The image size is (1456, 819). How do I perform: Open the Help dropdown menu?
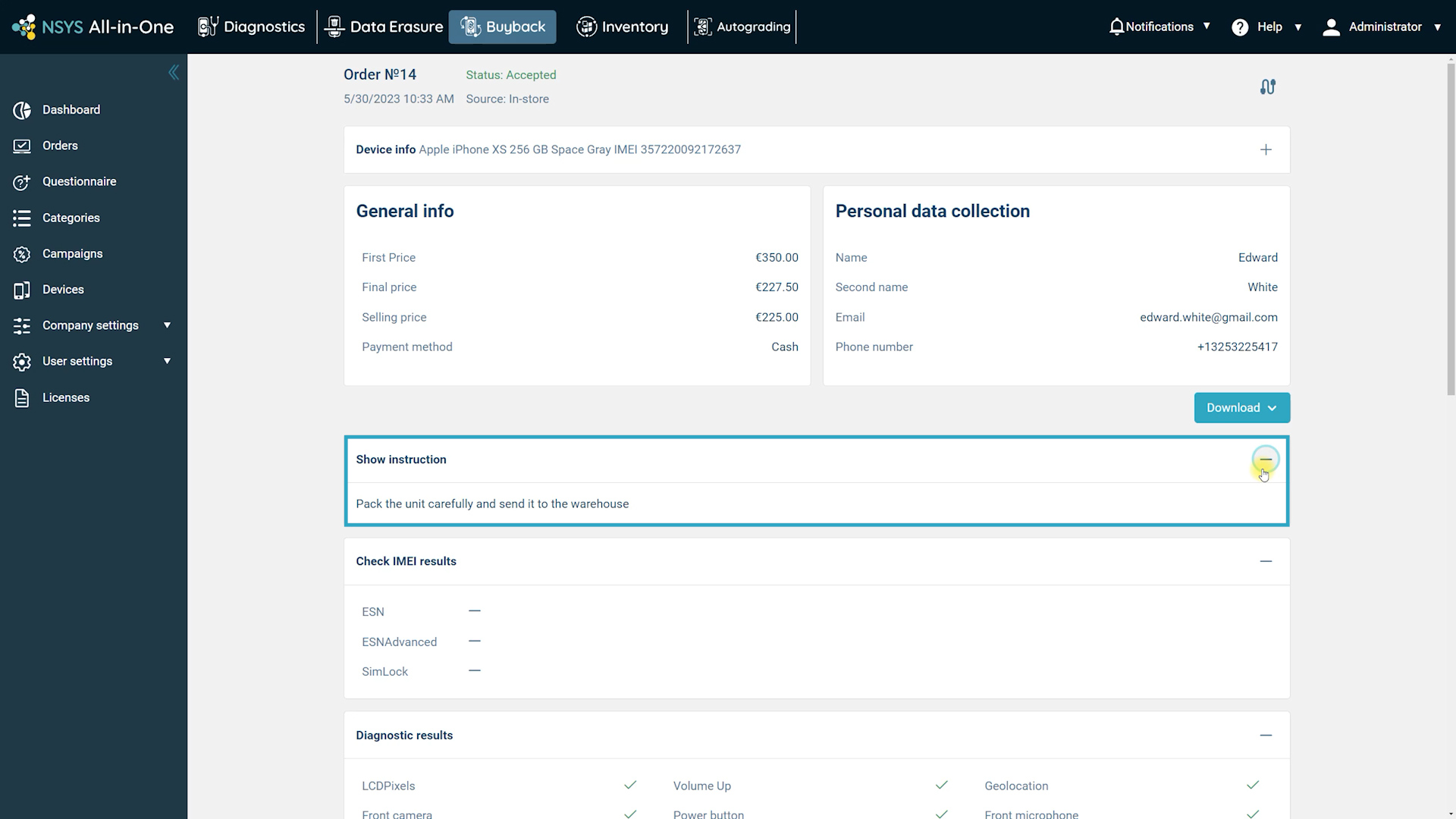coord(1266,27)
